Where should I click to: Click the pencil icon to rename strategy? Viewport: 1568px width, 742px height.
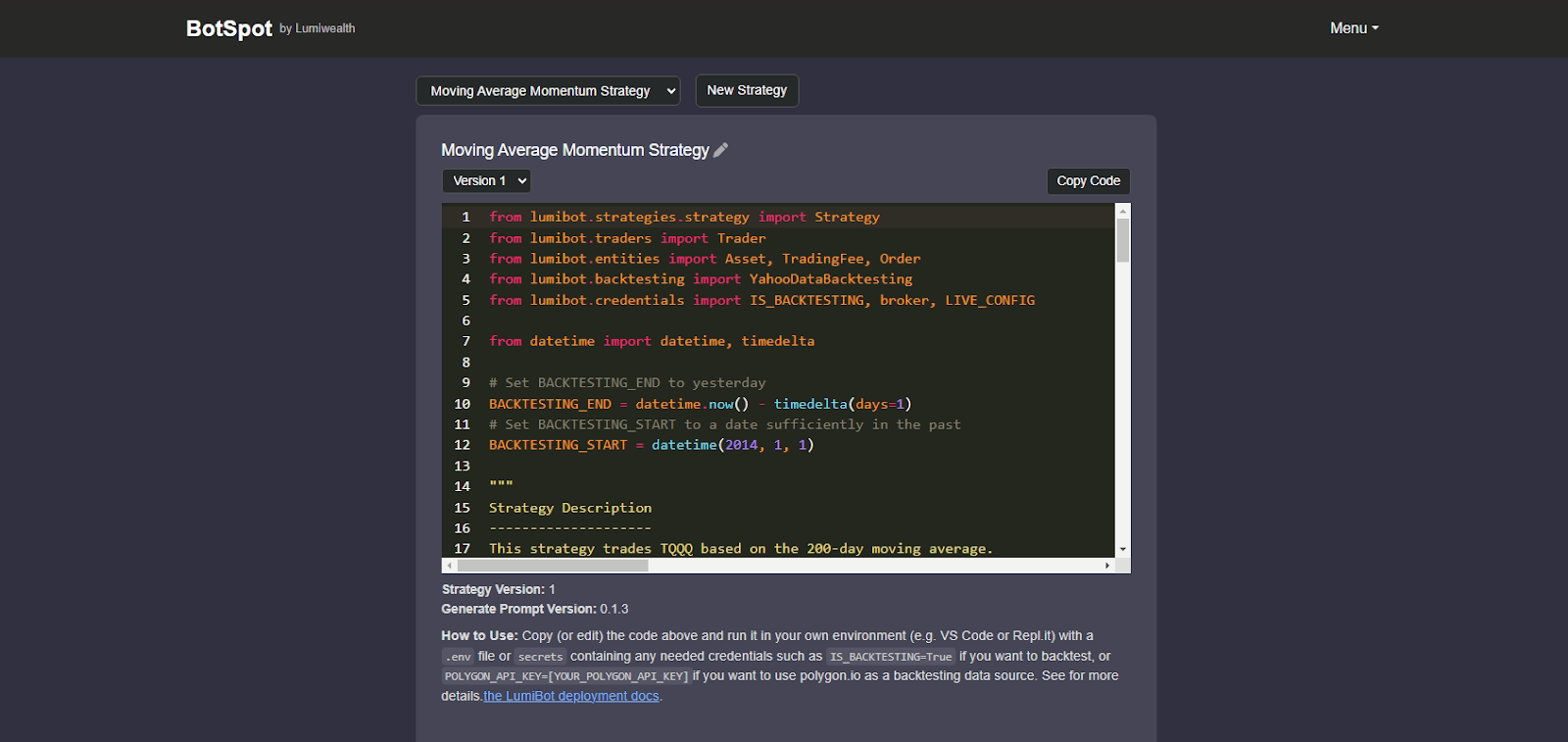(x=720, y=150)
